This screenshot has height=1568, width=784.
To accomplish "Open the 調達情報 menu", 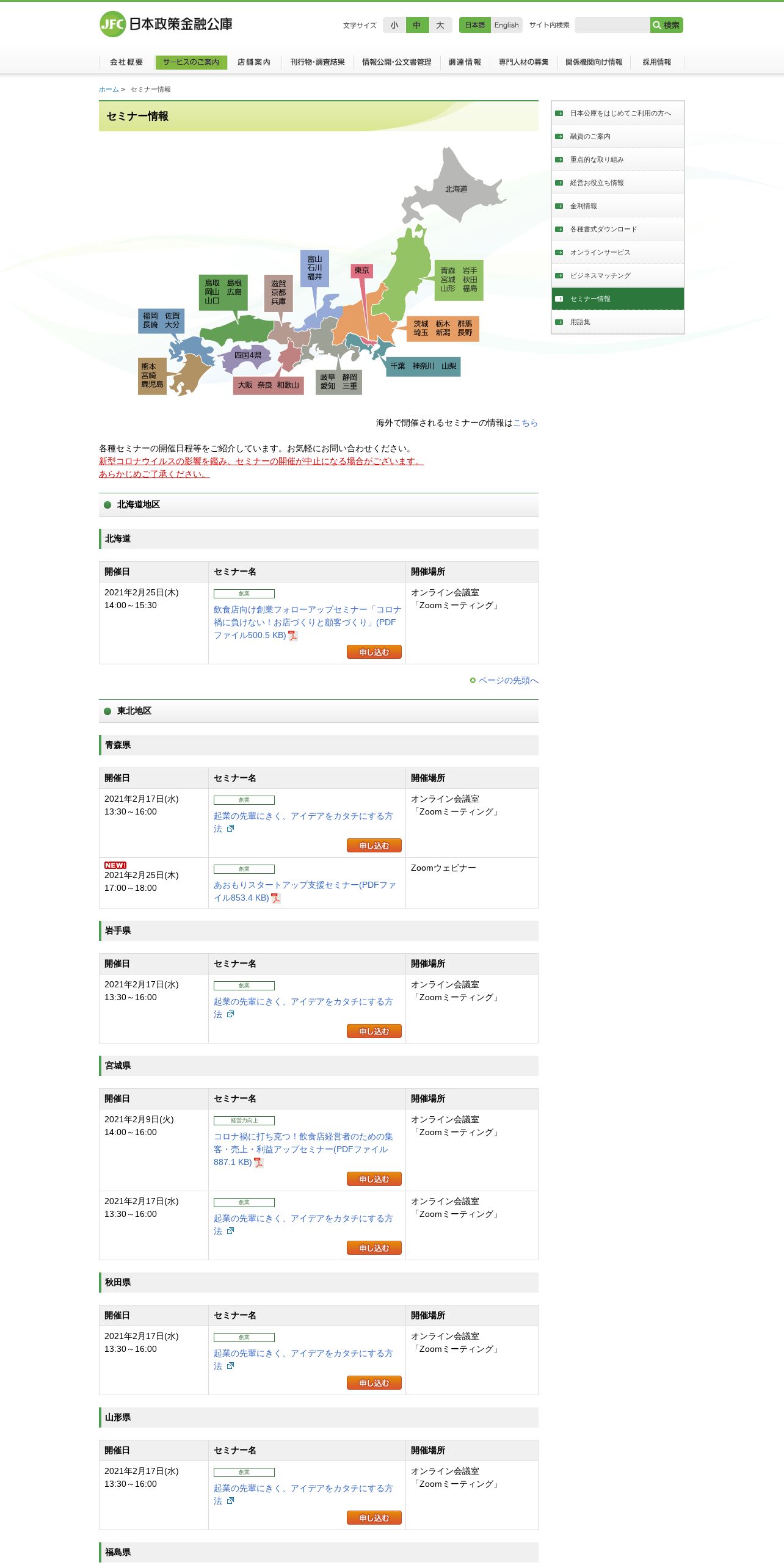I will (465, 62).
